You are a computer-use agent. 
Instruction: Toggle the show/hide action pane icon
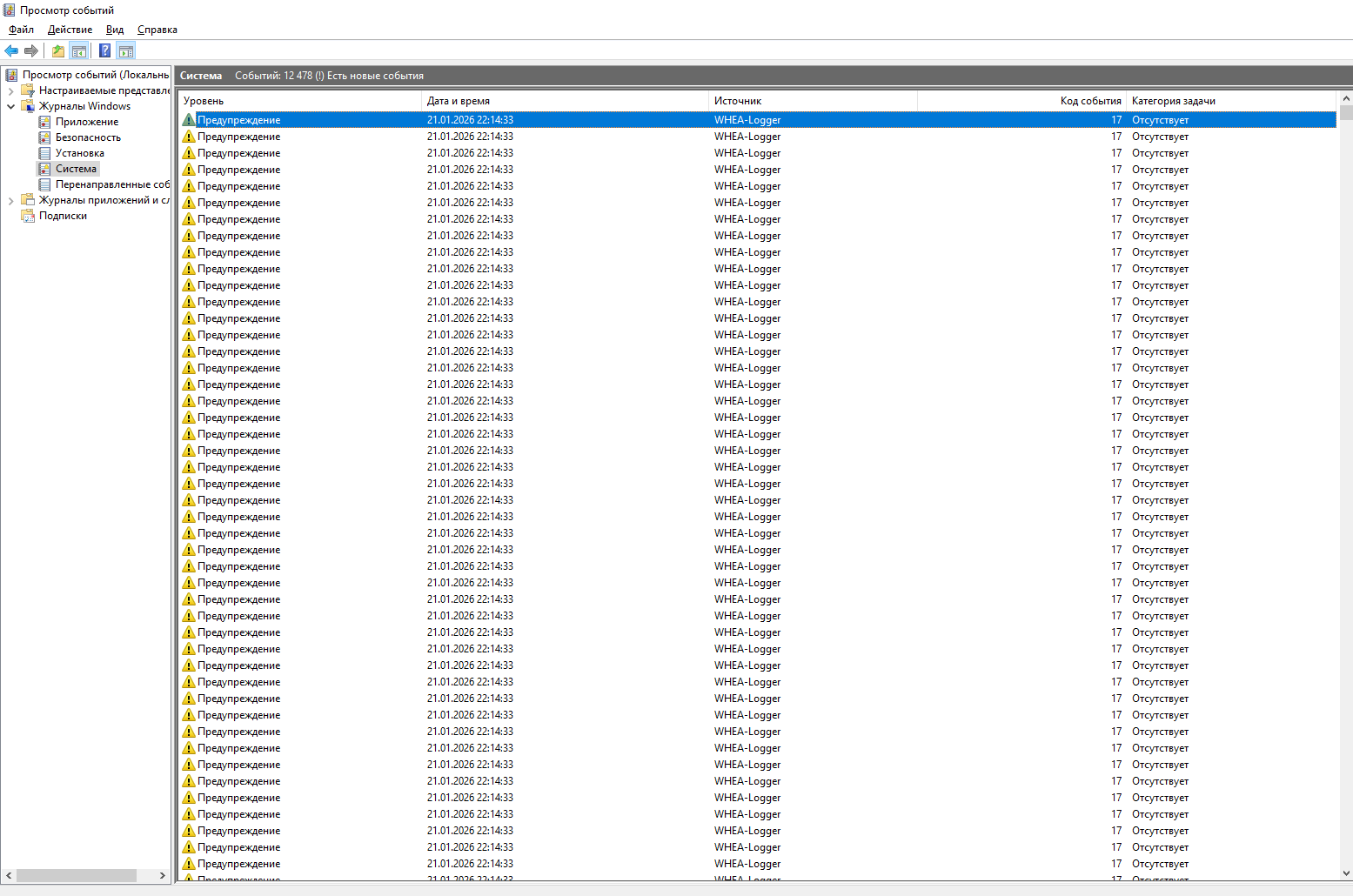click(126, 51)
